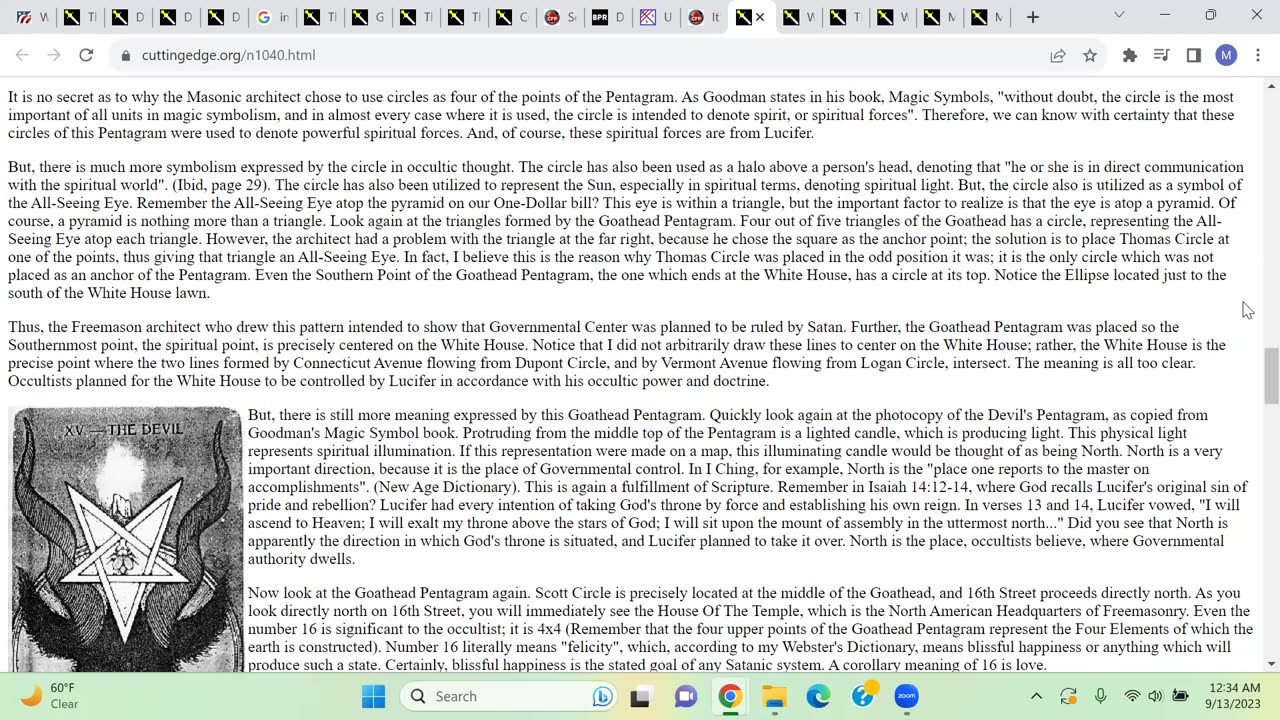This screenshot has width=1280, height=720.
Task: Switch to the red-icon tab labeled 'S'
Action: (x=560, y=17)
